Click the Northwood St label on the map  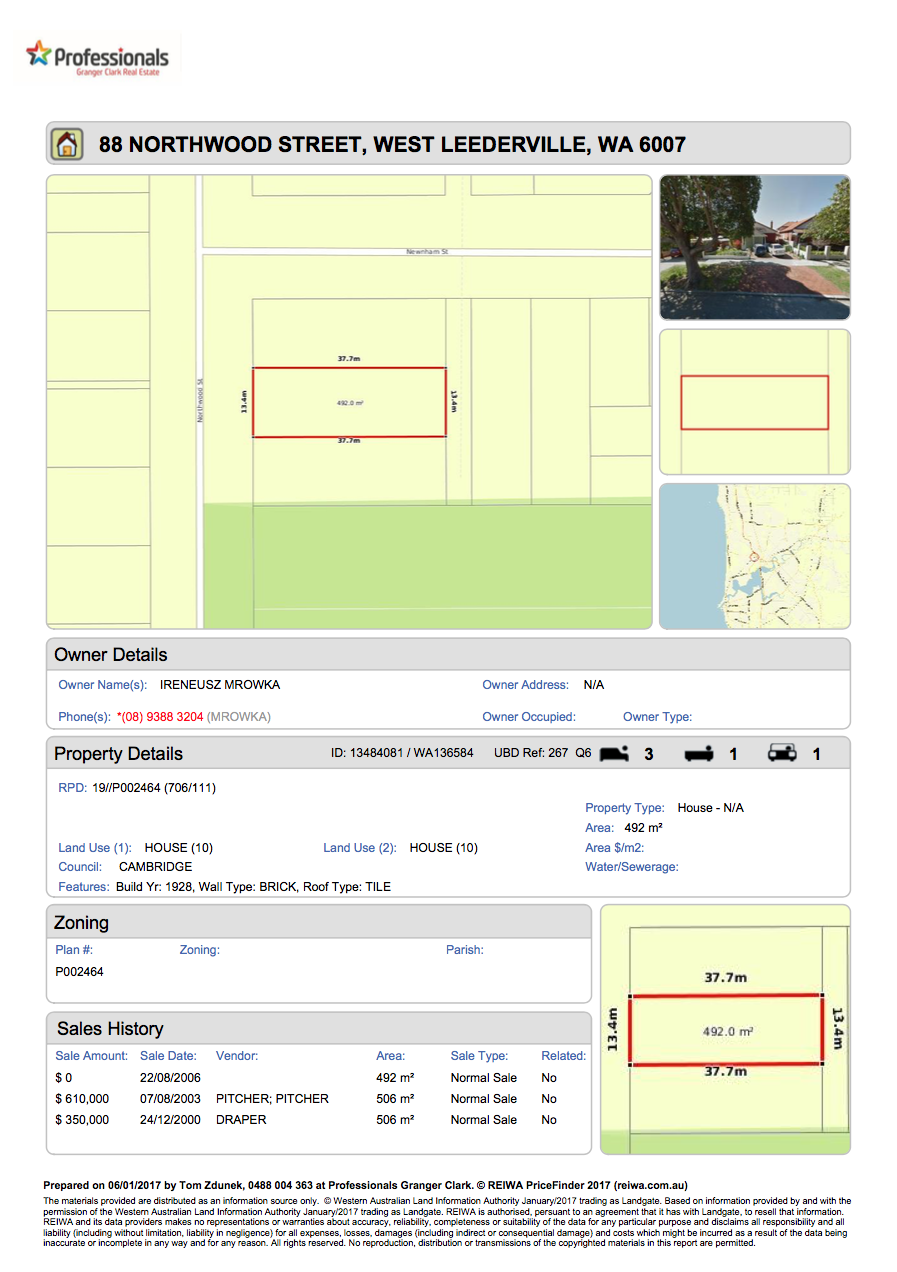click(x=200, y=400)
